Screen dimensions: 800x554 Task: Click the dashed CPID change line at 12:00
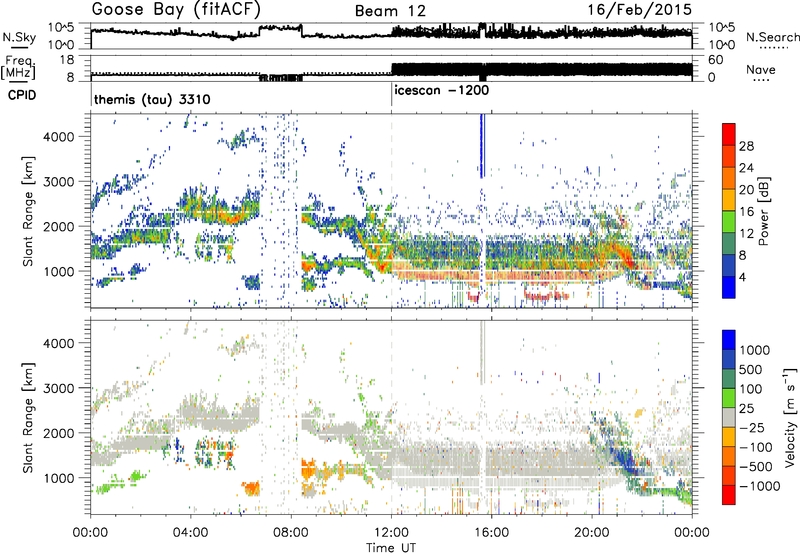tap(392, 211)
